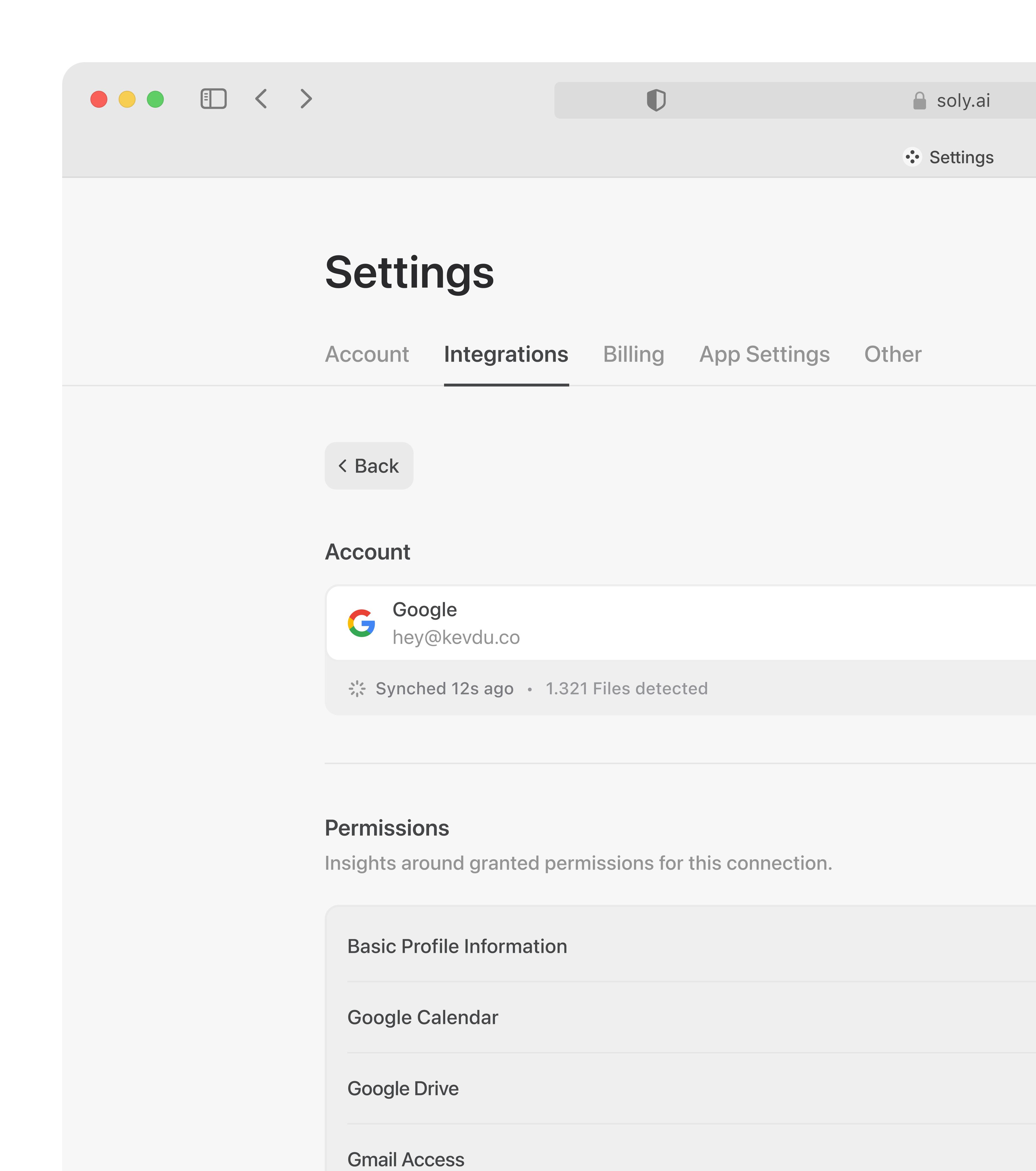The width and height of the screenshot is (1036, 1171).
Task: Toggle the browser sidebar icon
Action: point(213,98)
